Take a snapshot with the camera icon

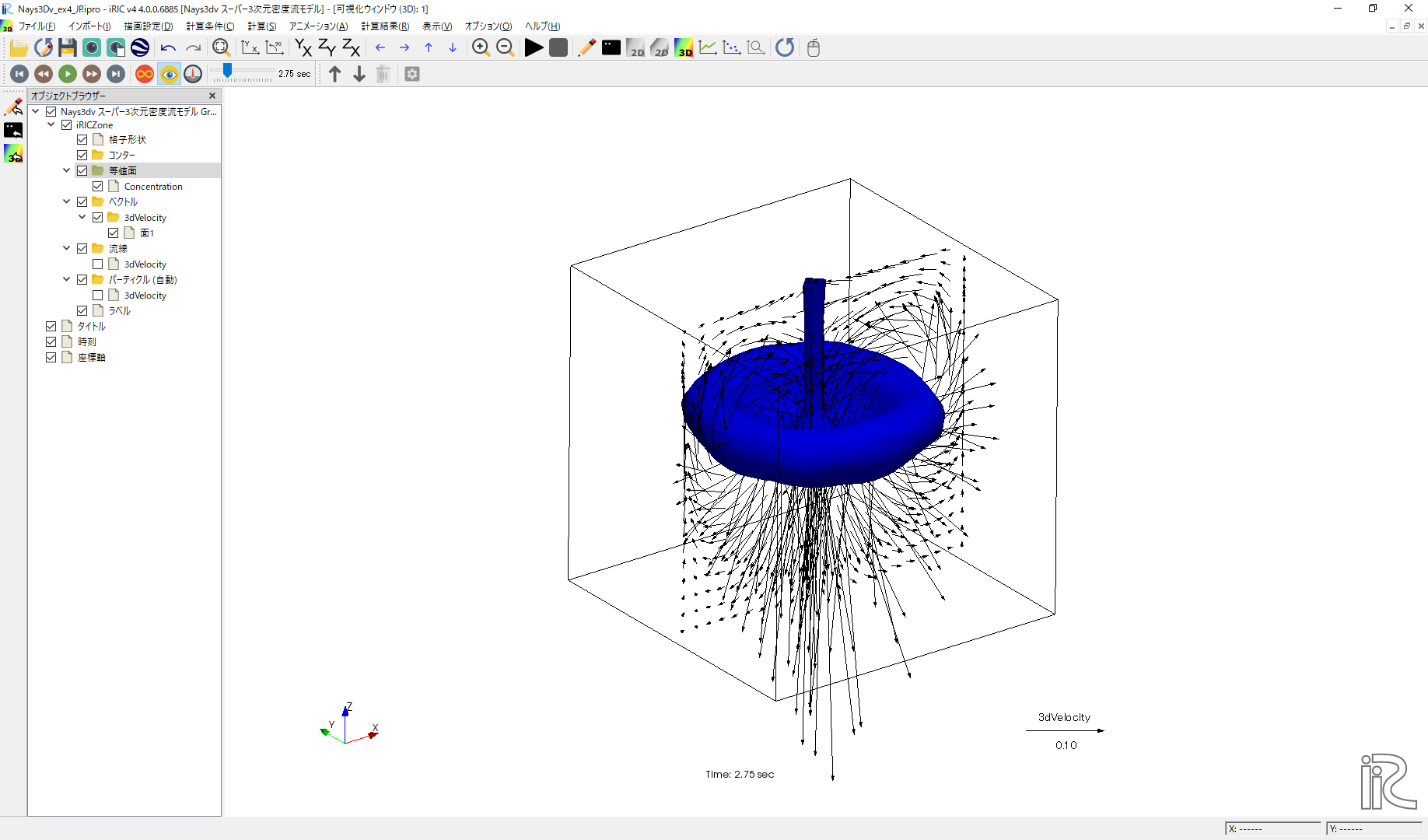point(92,48)
